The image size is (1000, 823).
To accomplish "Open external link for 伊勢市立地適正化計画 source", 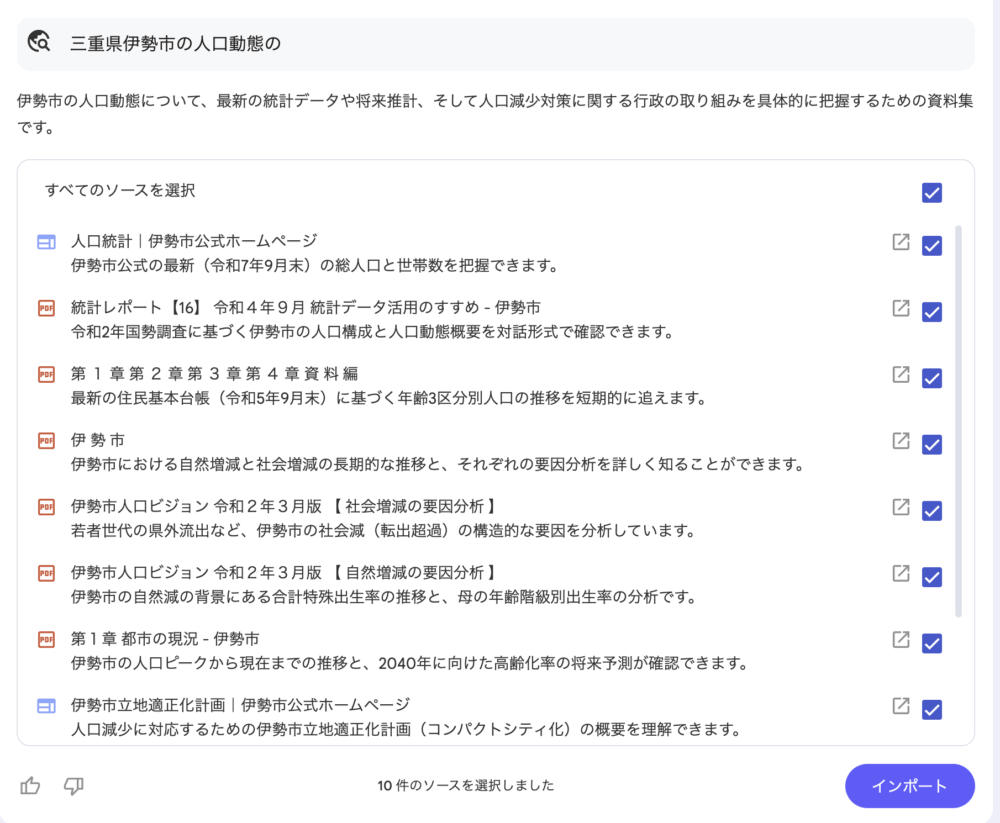I will (901, 706).
